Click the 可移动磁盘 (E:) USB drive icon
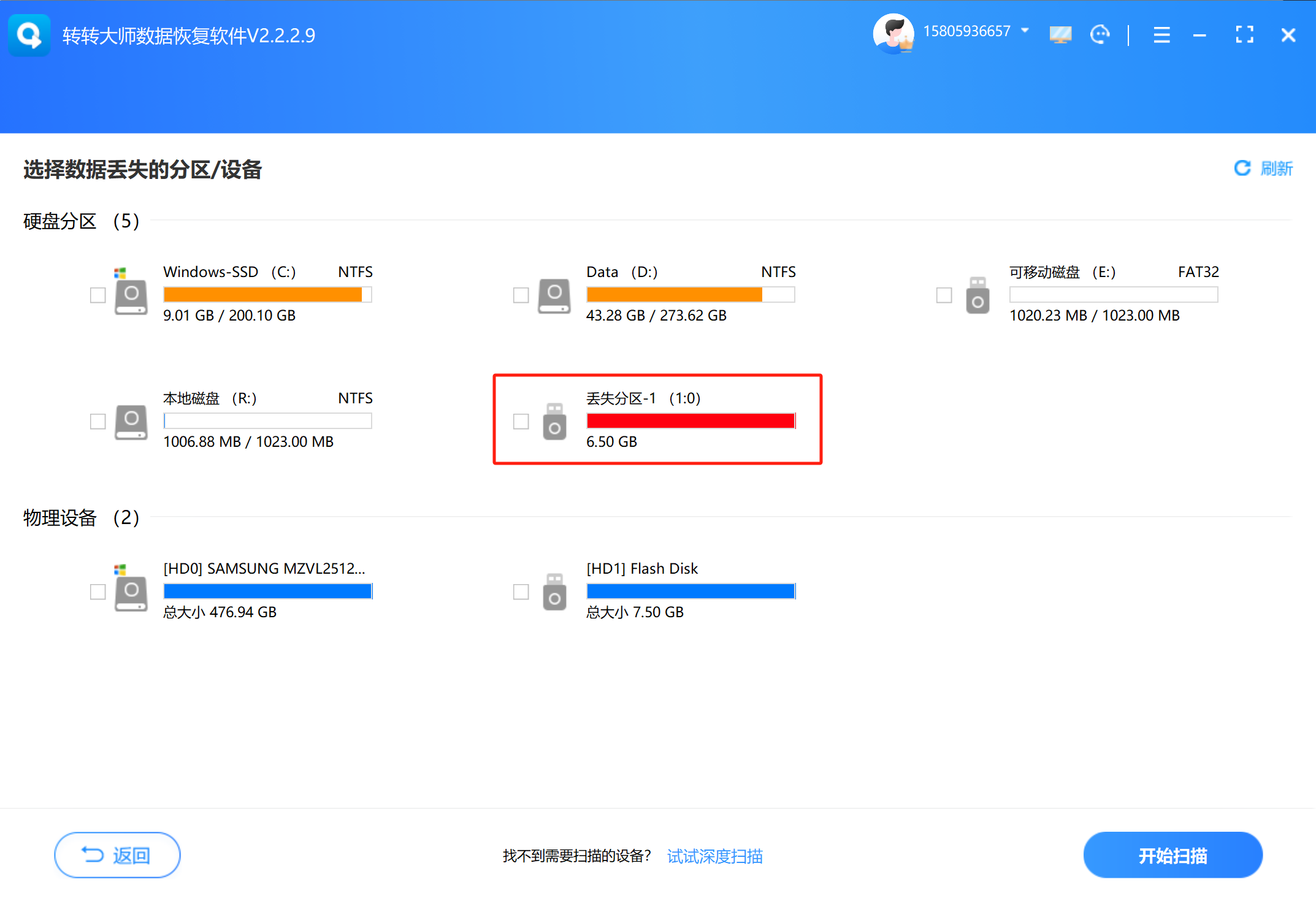This screenshot has width=1316, height=901. [x=977, y=297]
